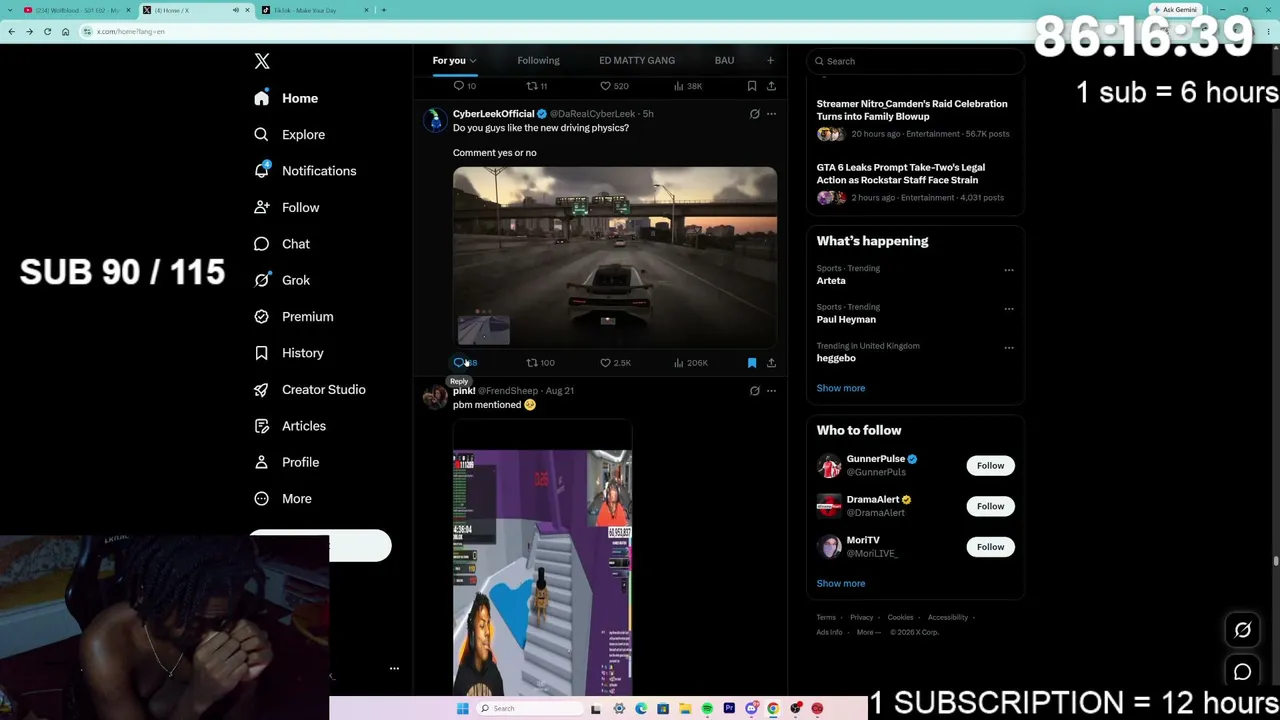Show more trends under What's happening
This screenshot has width=1280, height=720.
point(841,388)
